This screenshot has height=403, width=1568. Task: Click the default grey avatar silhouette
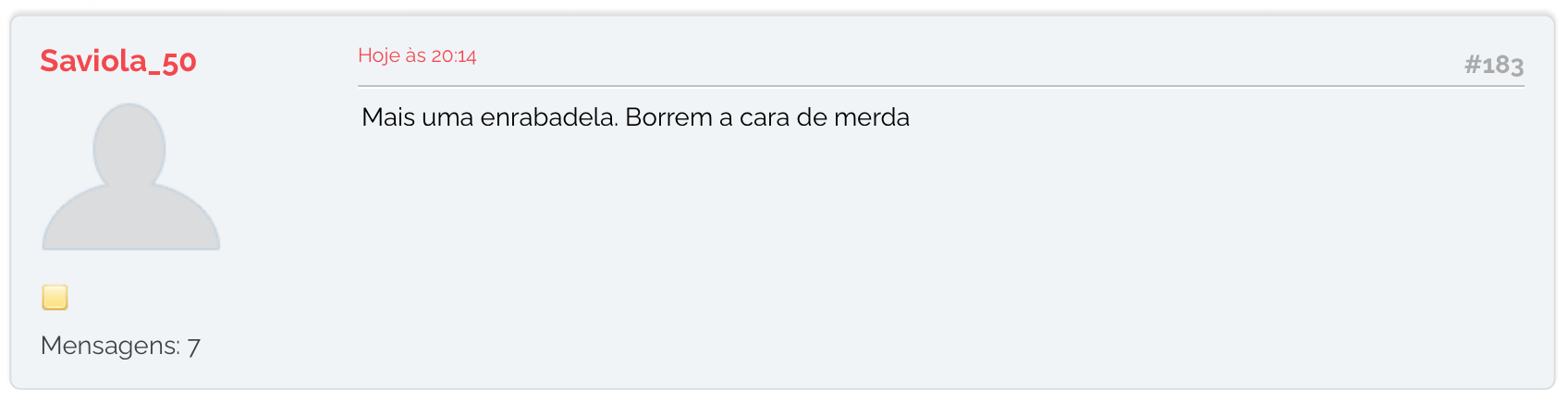[x=131, y=177]
